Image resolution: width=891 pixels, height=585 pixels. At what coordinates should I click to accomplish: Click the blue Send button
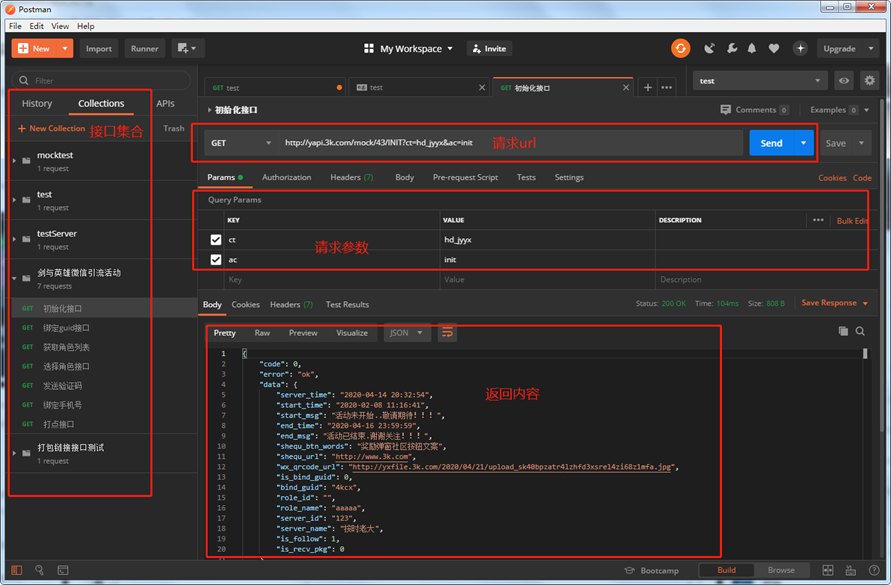pyautogui.click(x=771, y=143)
